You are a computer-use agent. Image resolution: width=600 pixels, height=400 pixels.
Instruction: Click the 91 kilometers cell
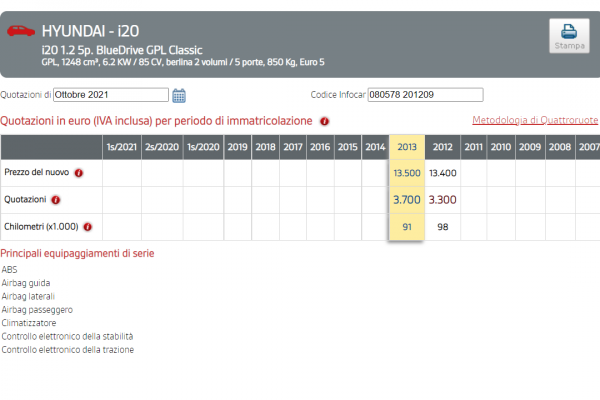407,227
